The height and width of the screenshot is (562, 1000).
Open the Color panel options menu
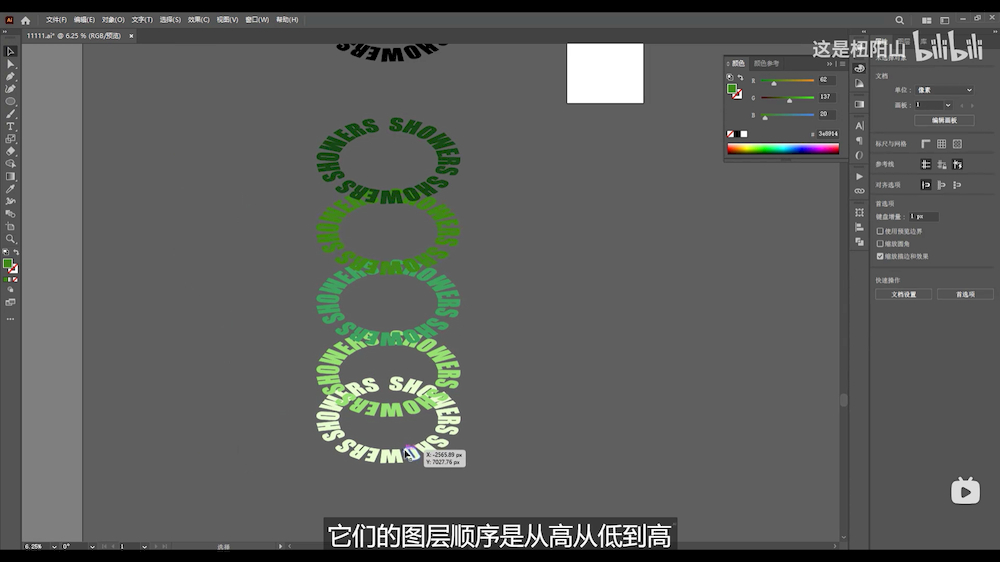842,64
